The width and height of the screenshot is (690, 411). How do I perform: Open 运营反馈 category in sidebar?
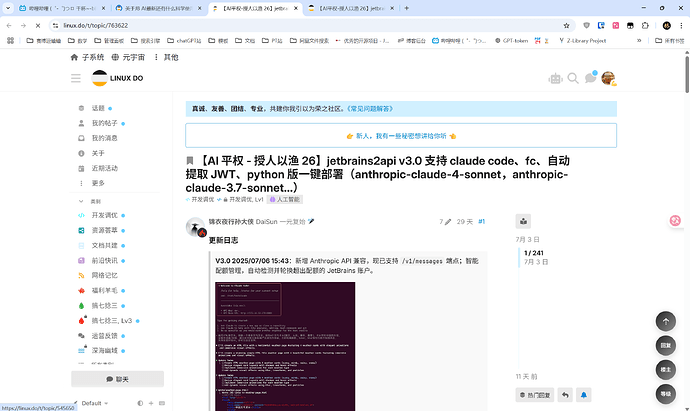(x=104, y=336)
